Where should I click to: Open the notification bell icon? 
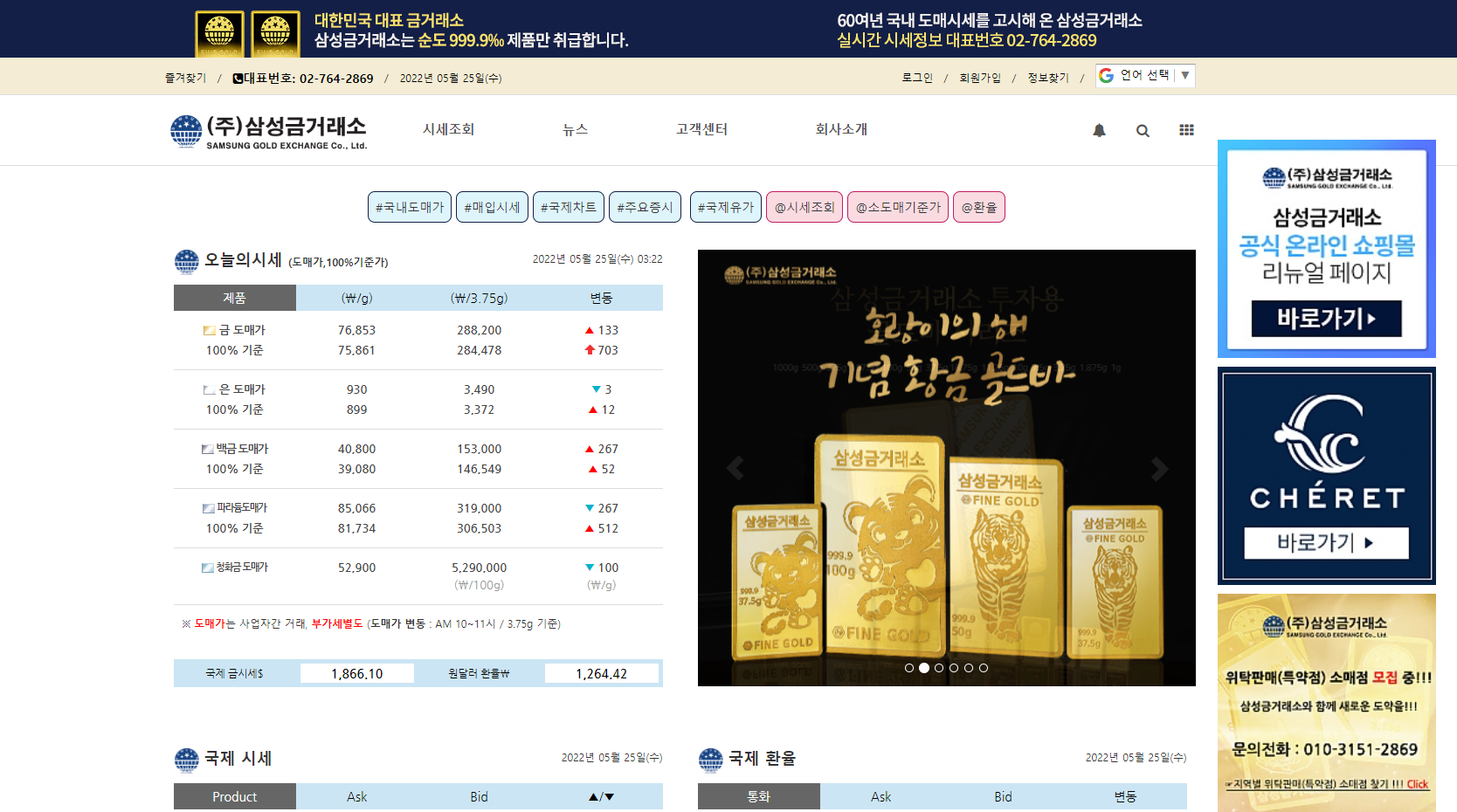point(1099,130)
